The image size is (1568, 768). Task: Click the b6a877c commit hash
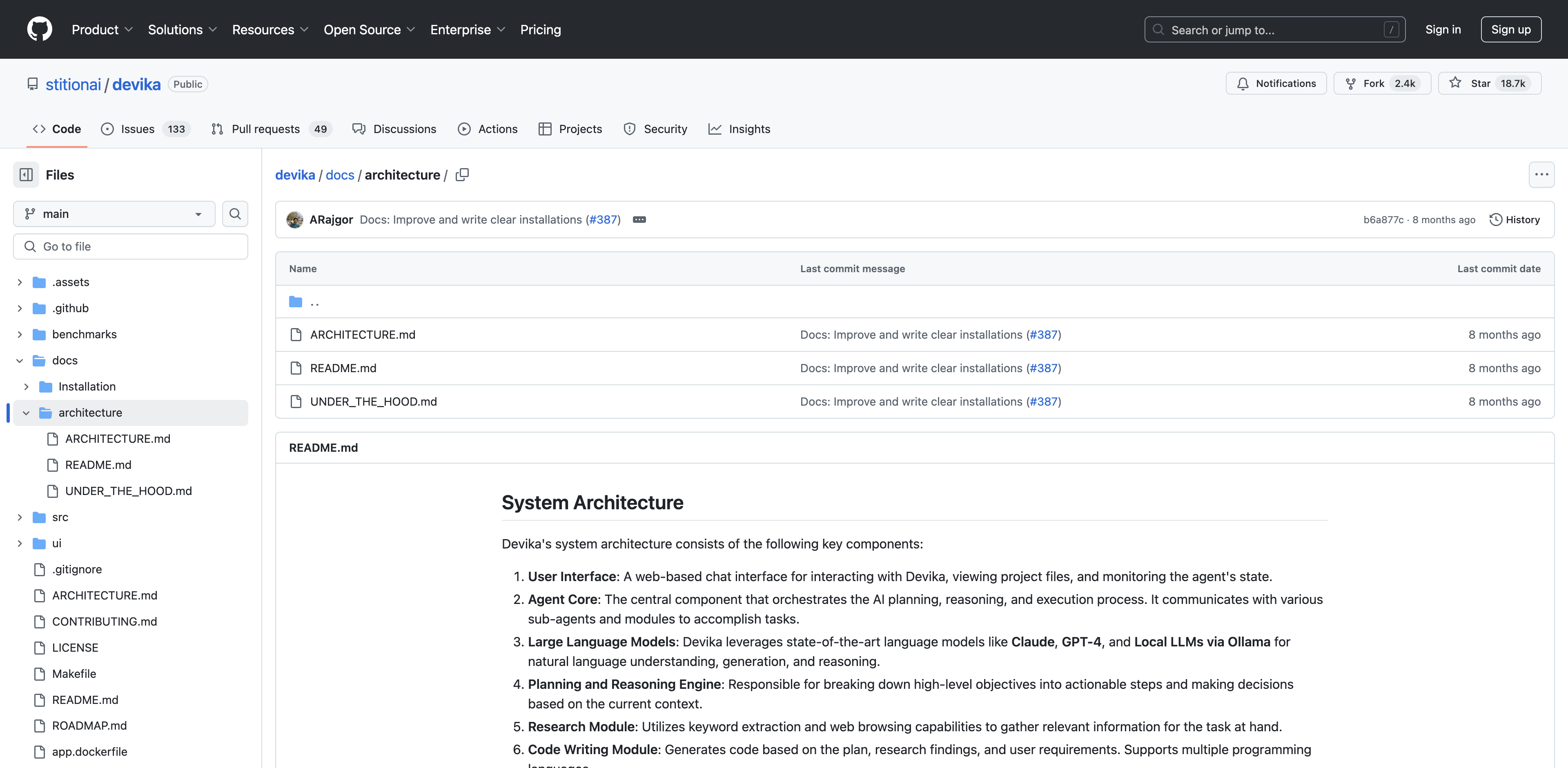pos(1383,220)
